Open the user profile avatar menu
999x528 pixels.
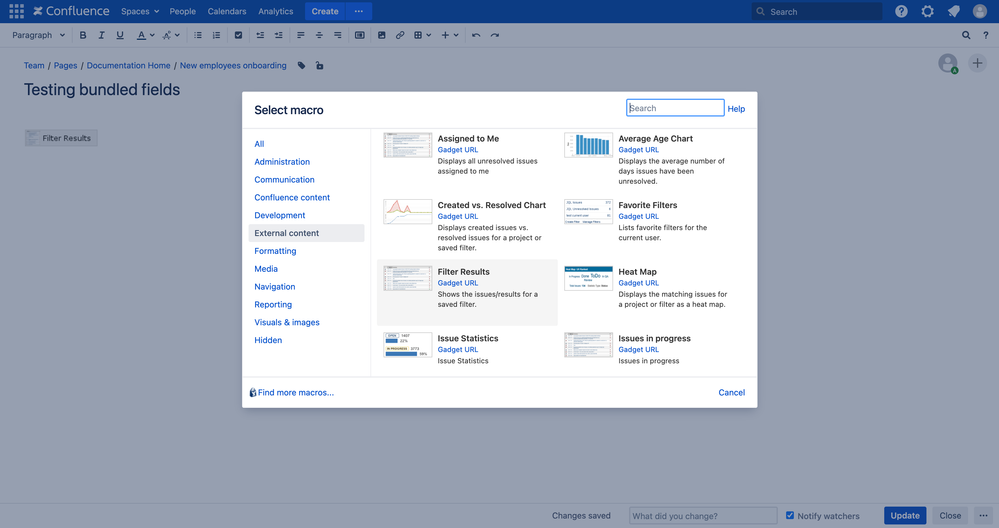[980, 11]
